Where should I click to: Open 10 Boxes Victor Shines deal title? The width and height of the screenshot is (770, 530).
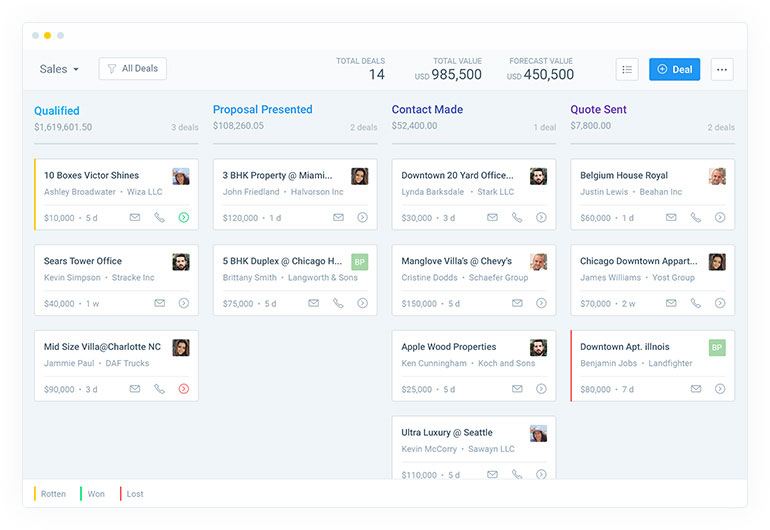coord(91,175)
